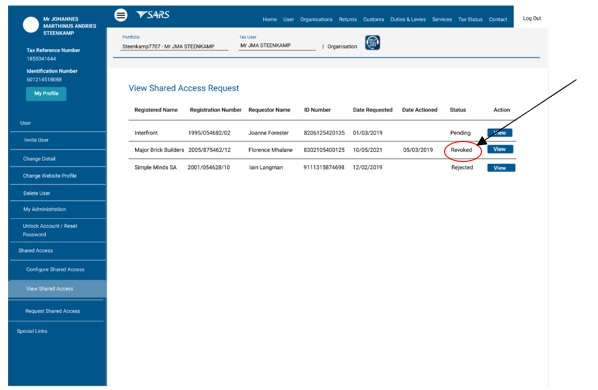View the Major Brick Builders request
This screenshot has width=598, height=390.
(500, 149)
